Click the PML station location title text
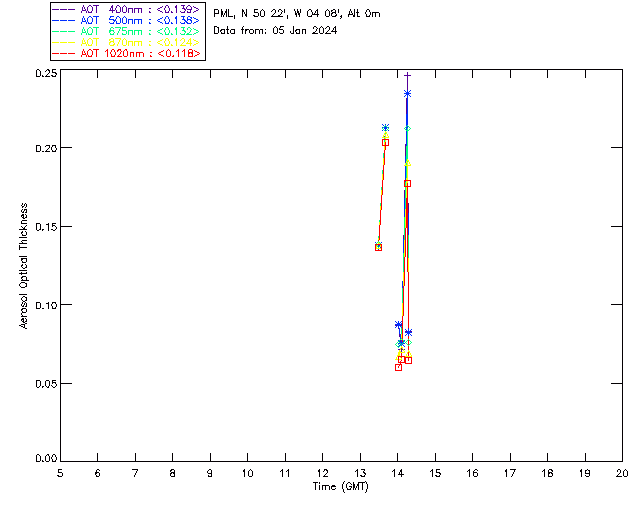640x512 pixels. point(297,14)
